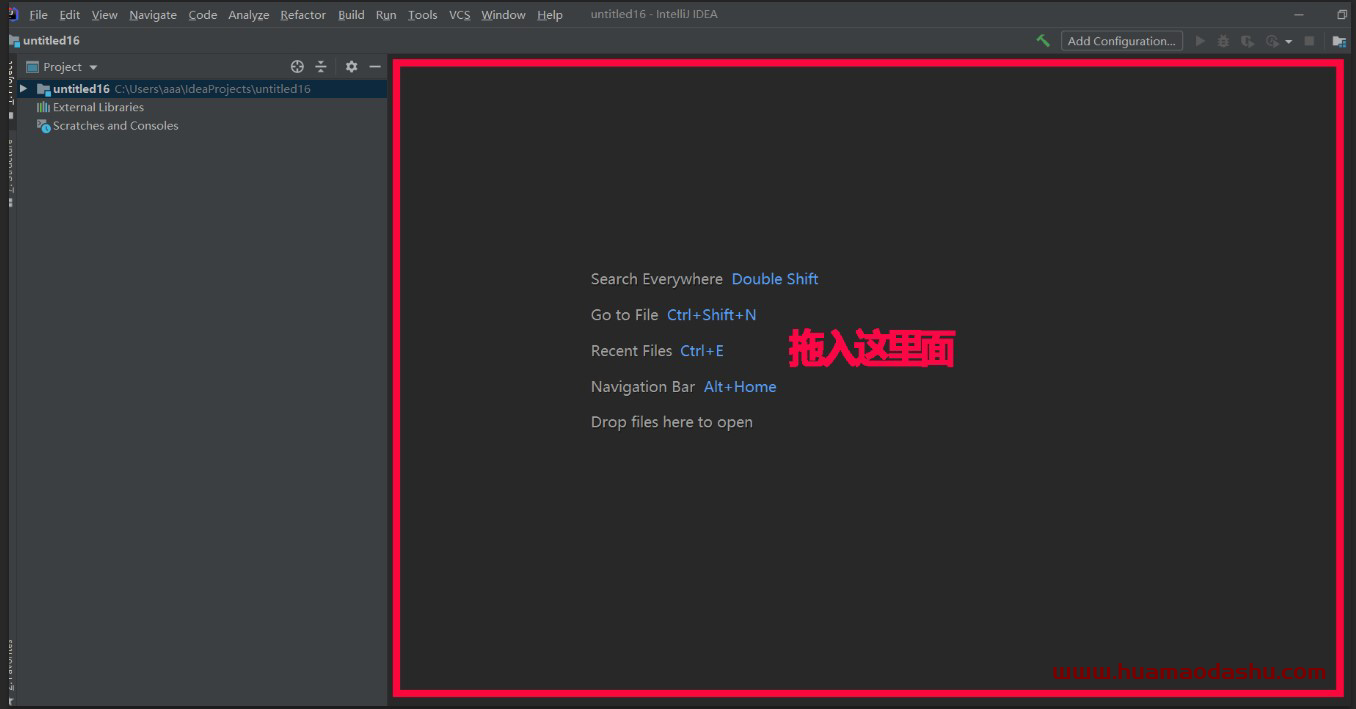Open the Build menu

pyautogui.click(x=351, y=15)
